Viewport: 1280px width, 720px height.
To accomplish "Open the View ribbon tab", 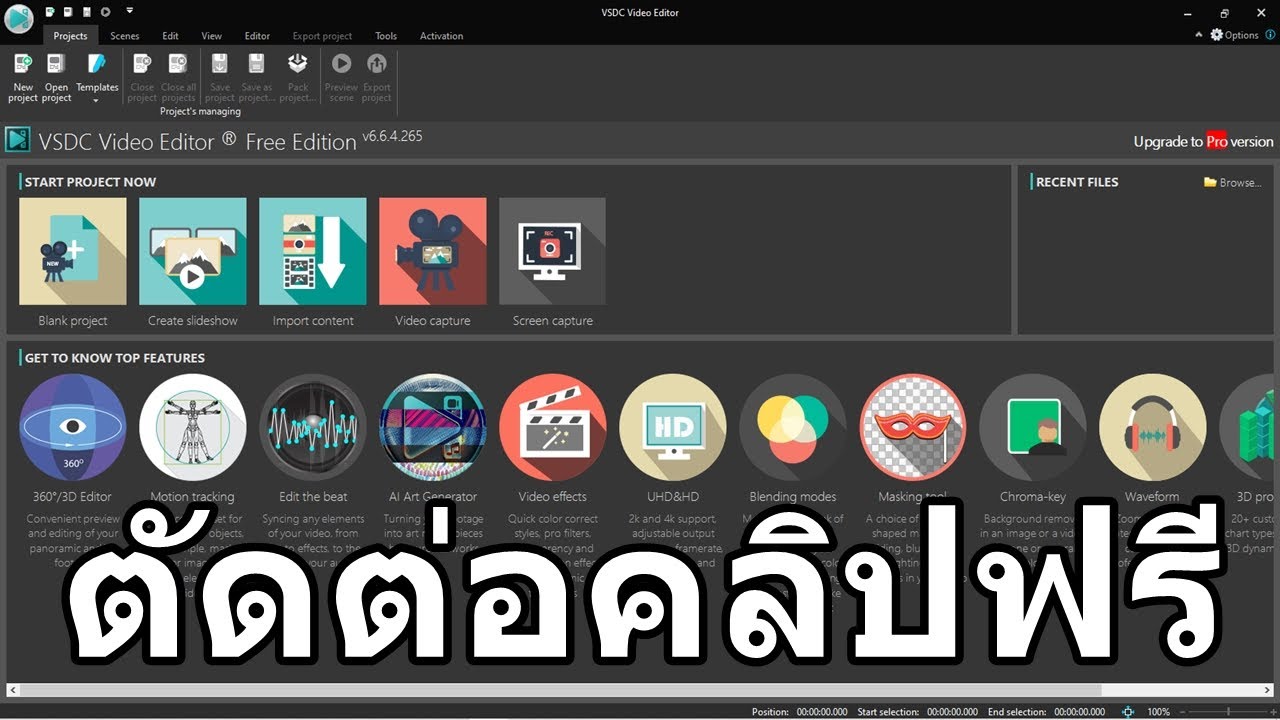I will point(211,36).
